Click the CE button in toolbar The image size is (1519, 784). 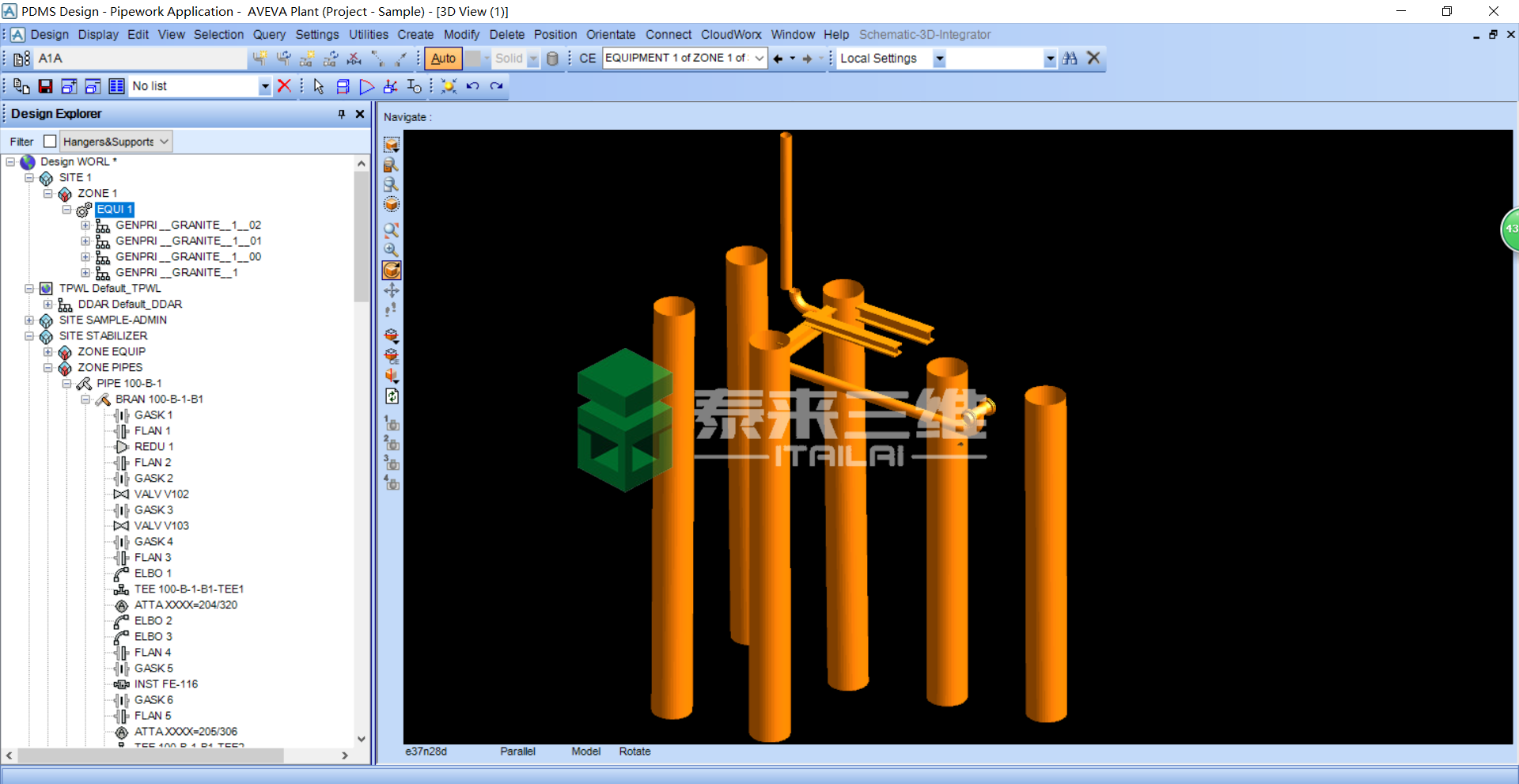pos(587,59)
